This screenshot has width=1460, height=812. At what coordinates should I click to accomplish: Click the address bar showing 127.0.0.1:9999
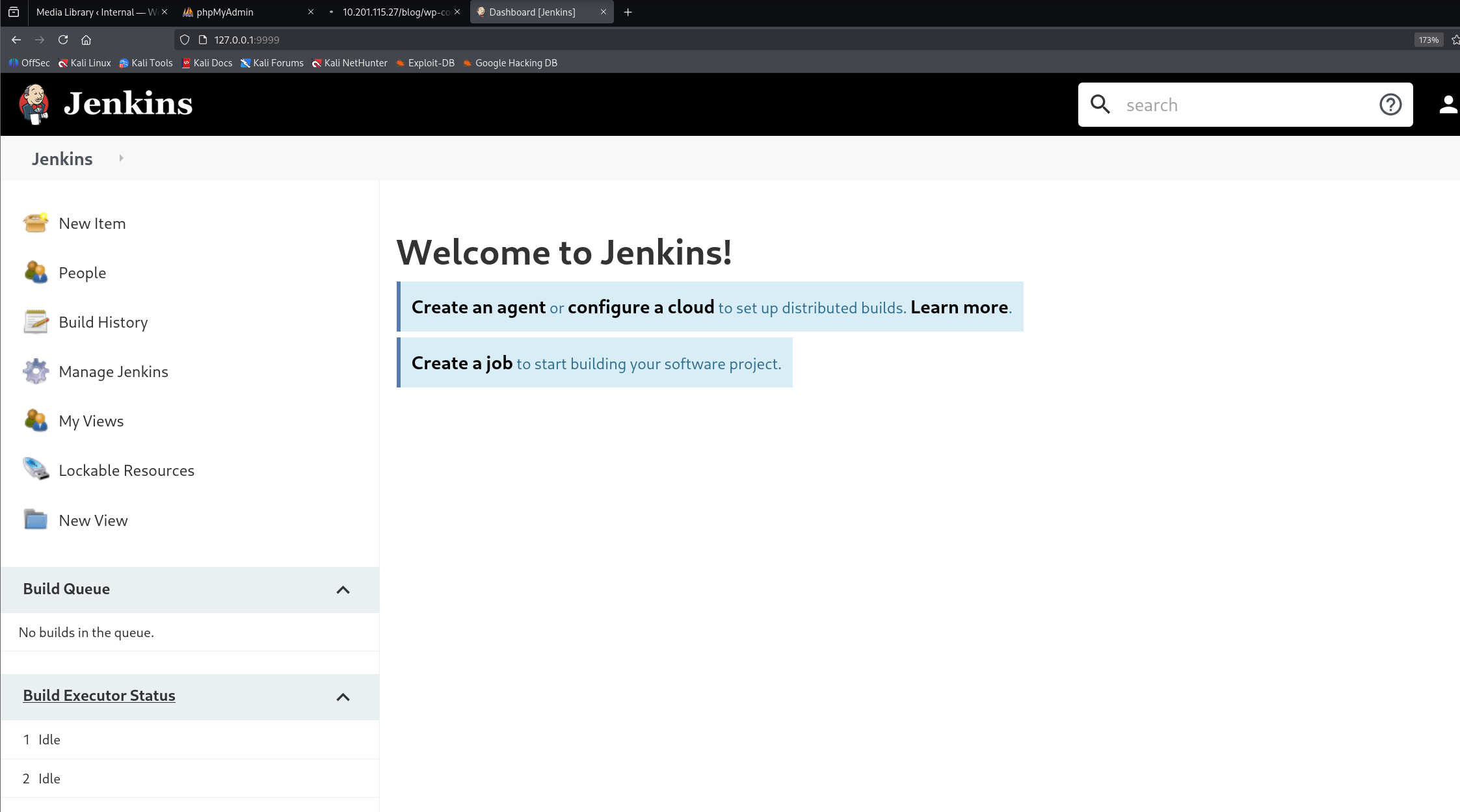point(793,40)
